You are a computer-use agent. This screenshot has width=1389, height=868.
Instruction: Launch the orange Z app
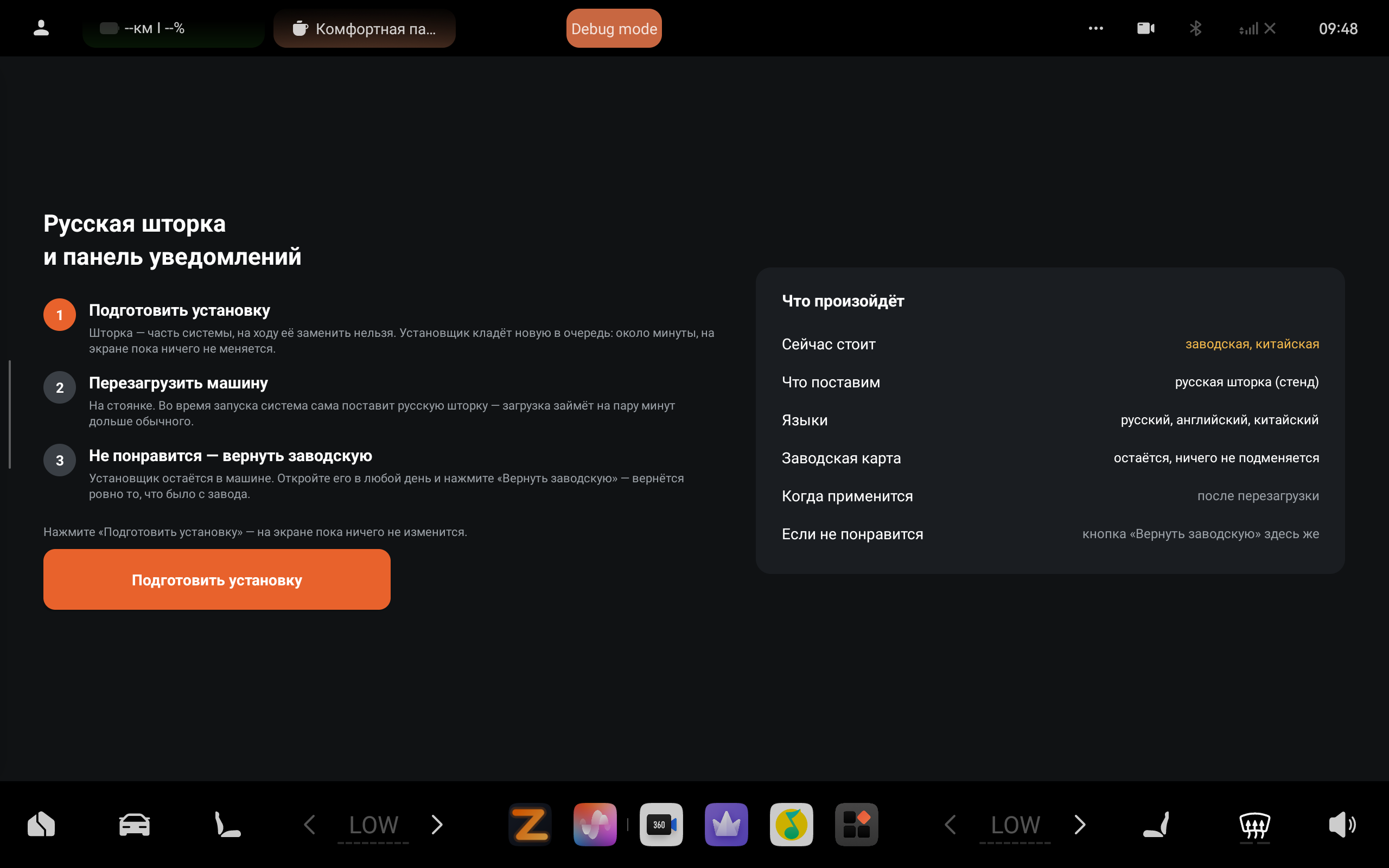coord(530,825)
